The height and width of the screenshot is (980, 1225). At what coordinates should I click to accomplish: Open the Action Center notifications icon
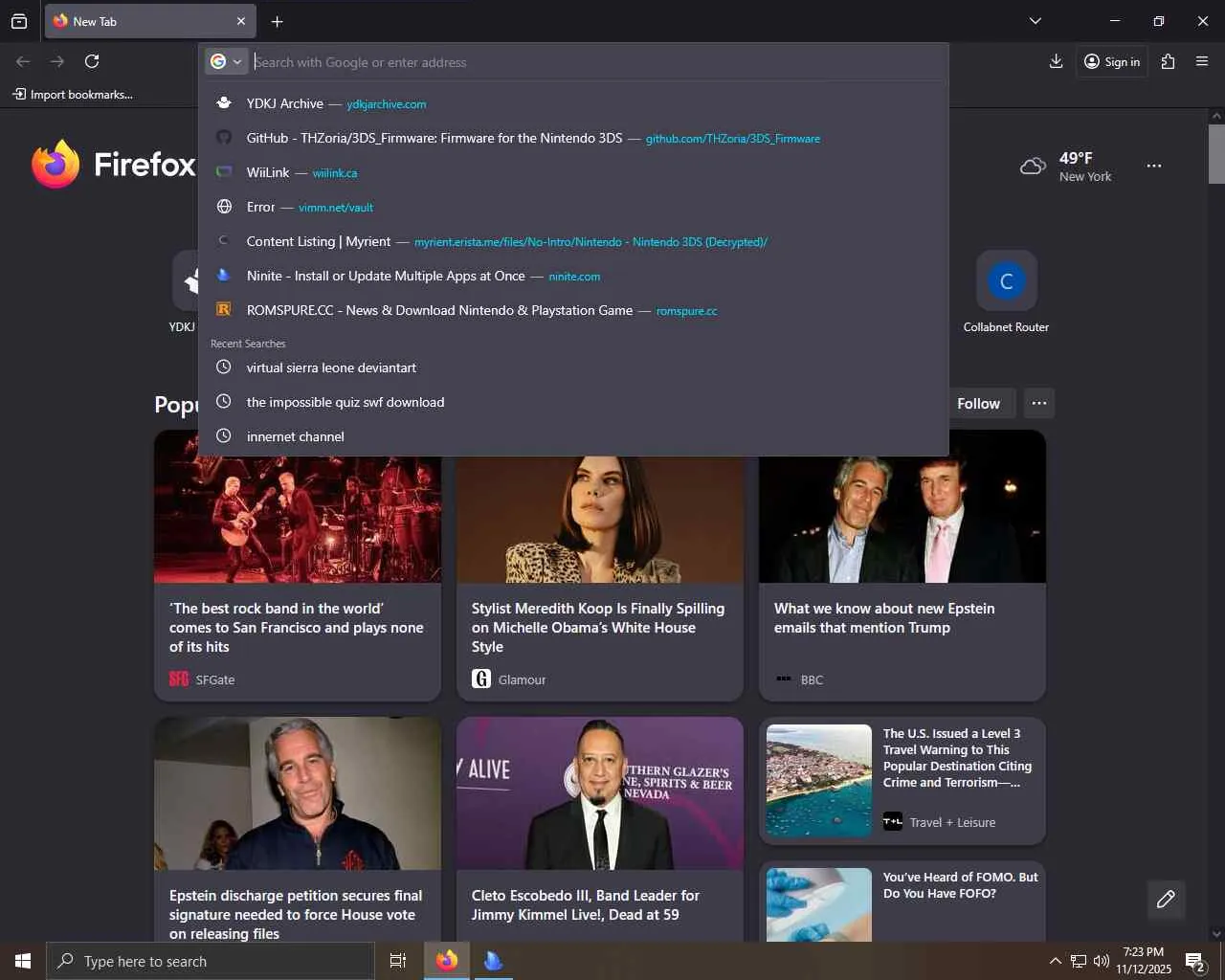tap(1195, 961)
